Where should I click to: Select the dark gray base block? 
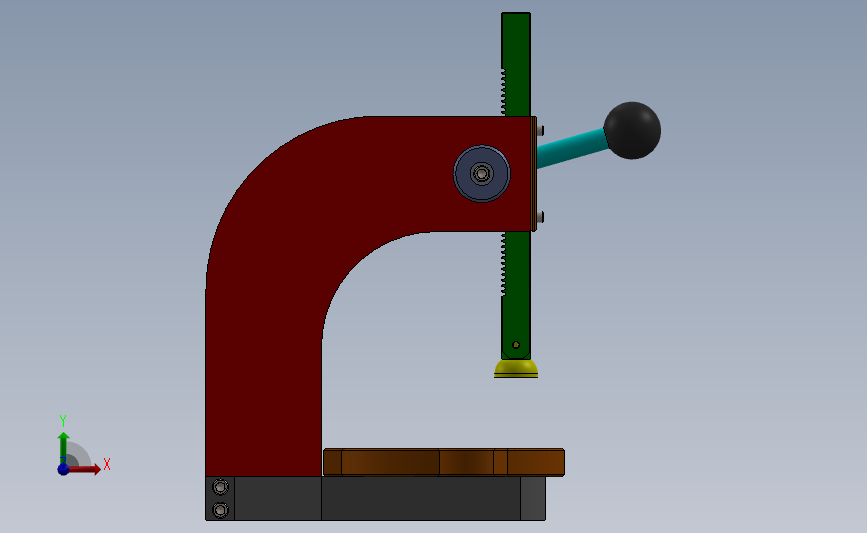click(x=376, y=498)
